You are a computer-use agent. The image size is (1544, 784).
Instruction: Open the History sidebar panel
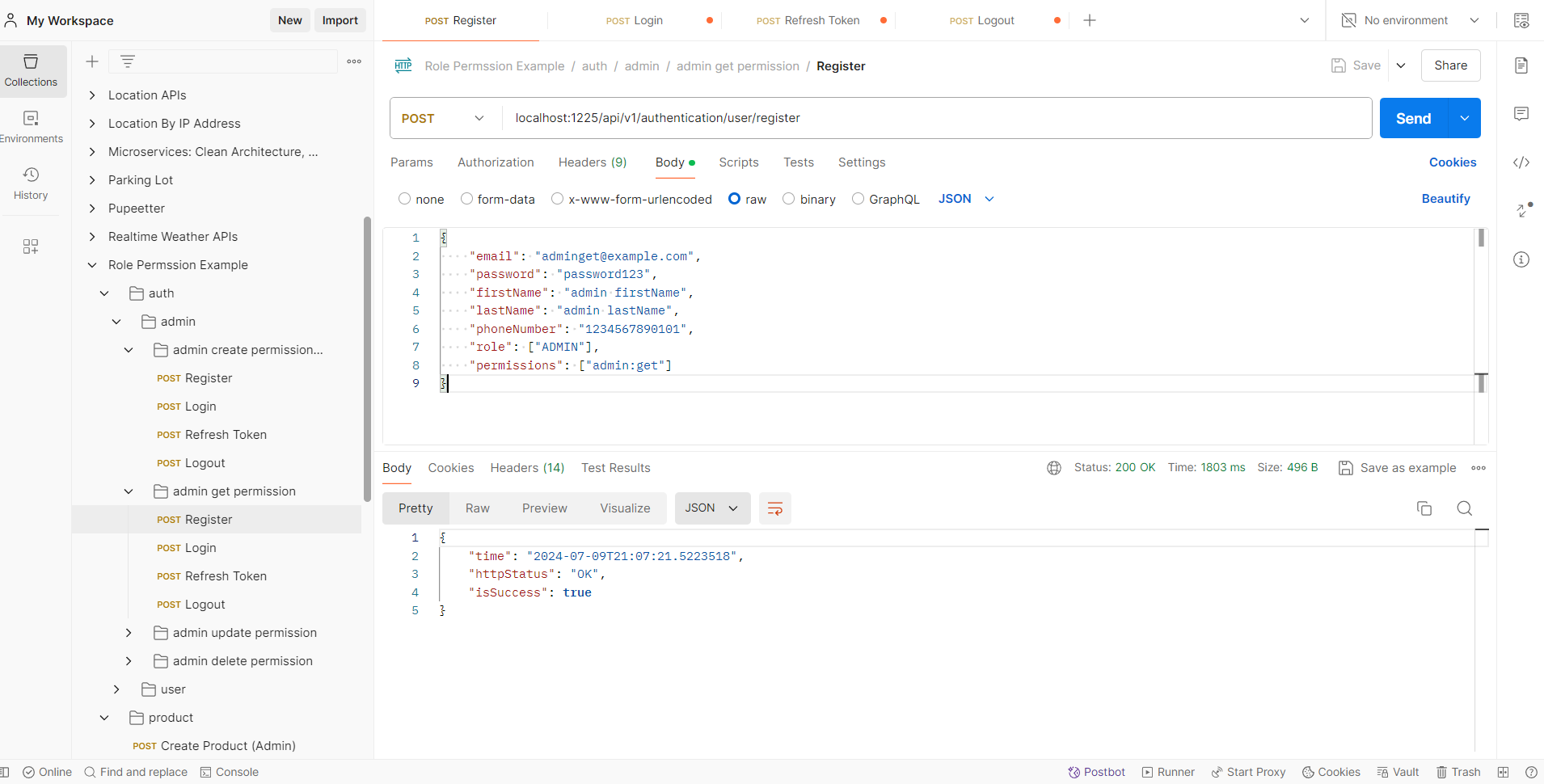(x=31, y=184)
